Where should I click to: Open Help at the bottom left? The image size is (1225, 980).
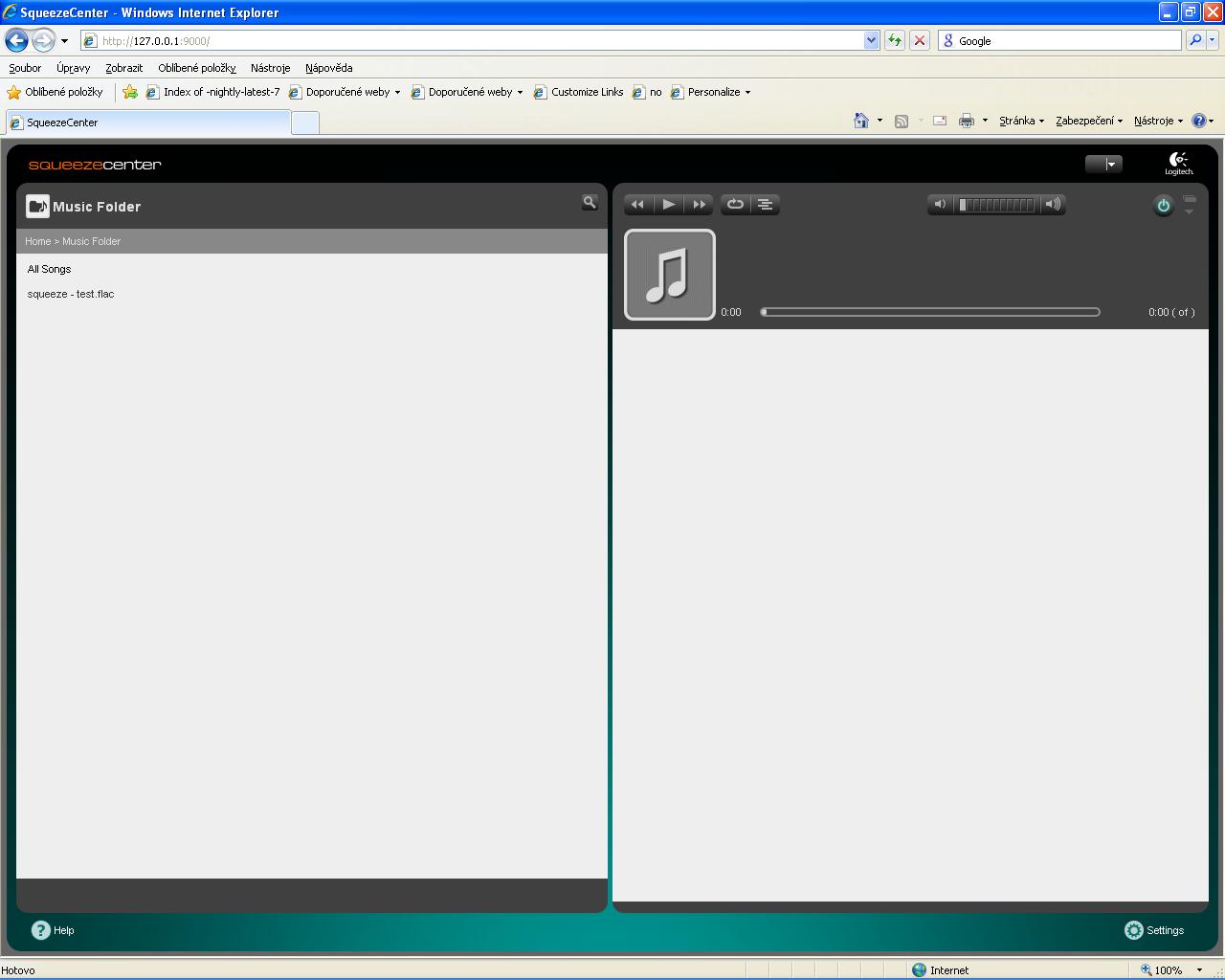pos(54,930)
